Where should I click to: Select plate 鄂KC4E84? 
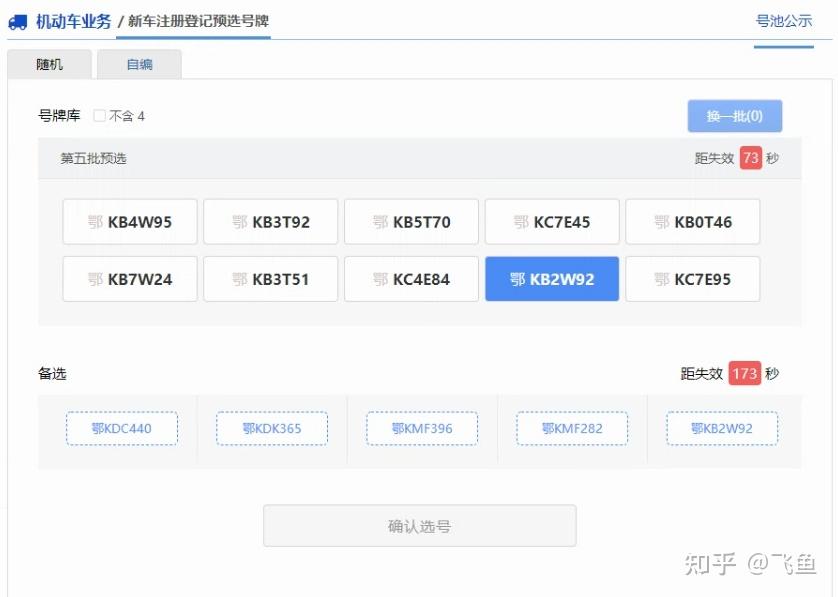point(411,279)
